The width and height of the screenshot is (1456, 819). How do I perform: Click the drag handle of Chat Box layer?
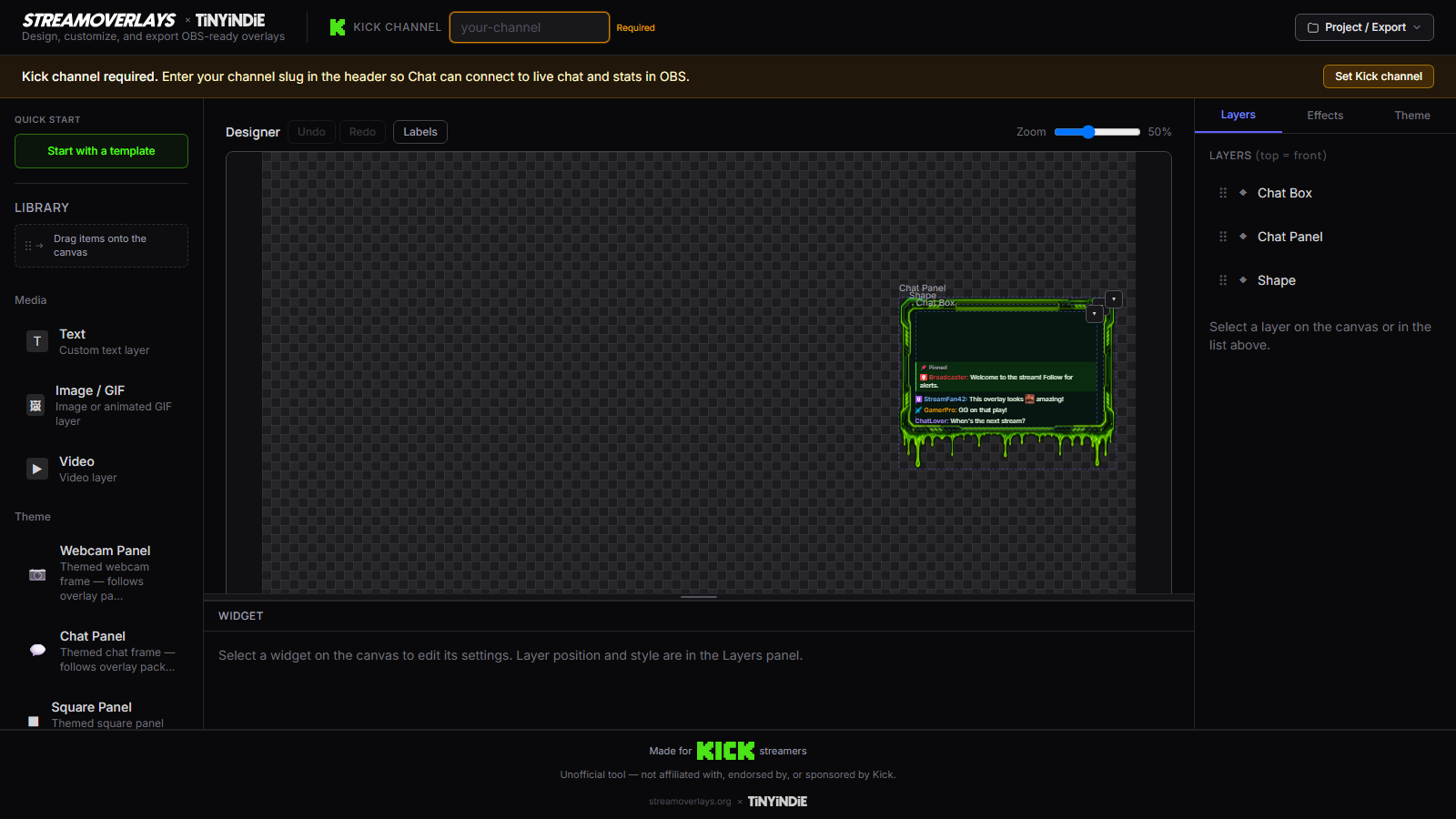pos(1223,193)
